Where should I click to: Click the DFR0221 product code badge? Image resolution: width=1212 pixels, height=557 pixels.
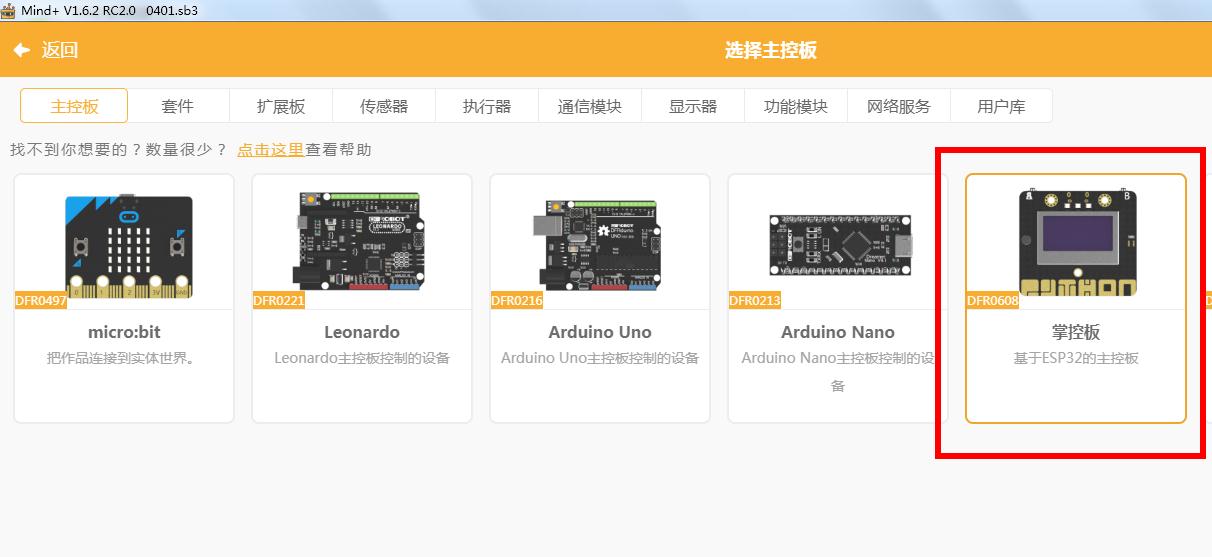click(x=279, y=300)
